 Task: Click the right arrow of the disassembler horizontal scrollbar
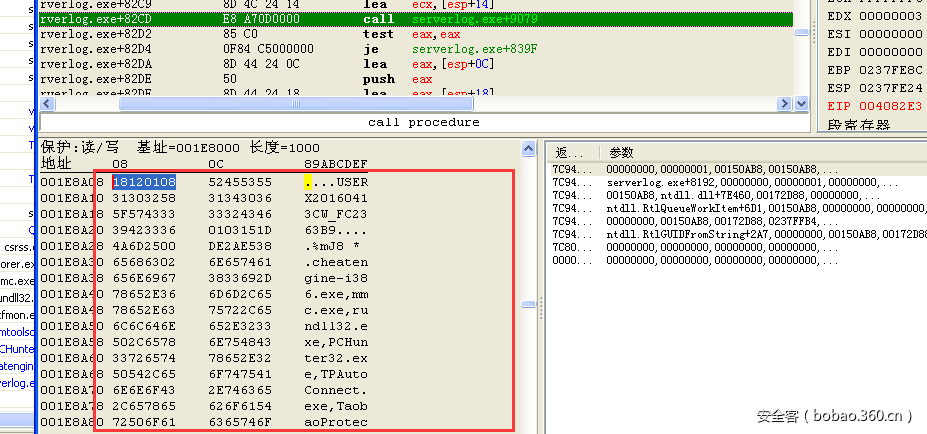(784, 104)
